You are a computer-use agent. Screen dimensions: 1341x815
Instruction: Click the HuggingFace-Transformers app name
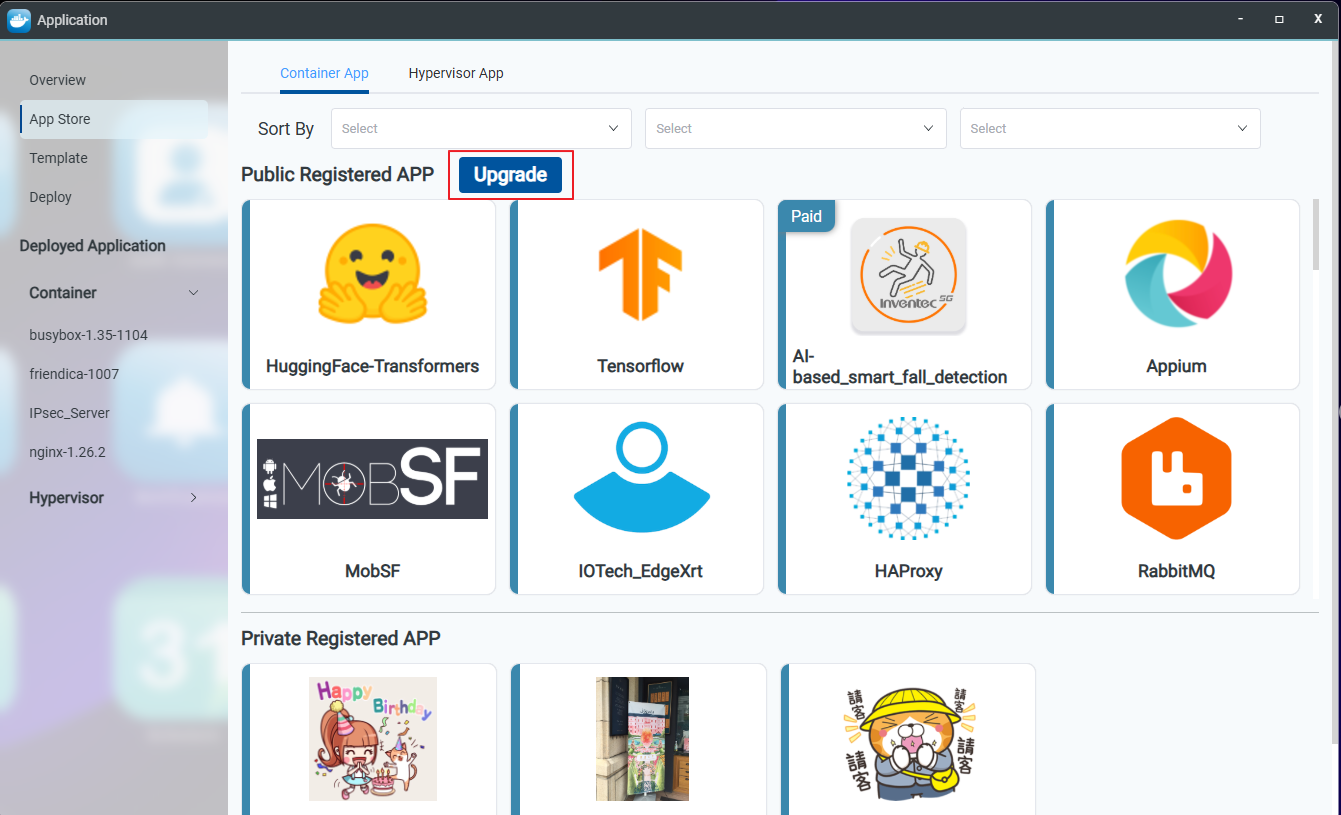372,366
